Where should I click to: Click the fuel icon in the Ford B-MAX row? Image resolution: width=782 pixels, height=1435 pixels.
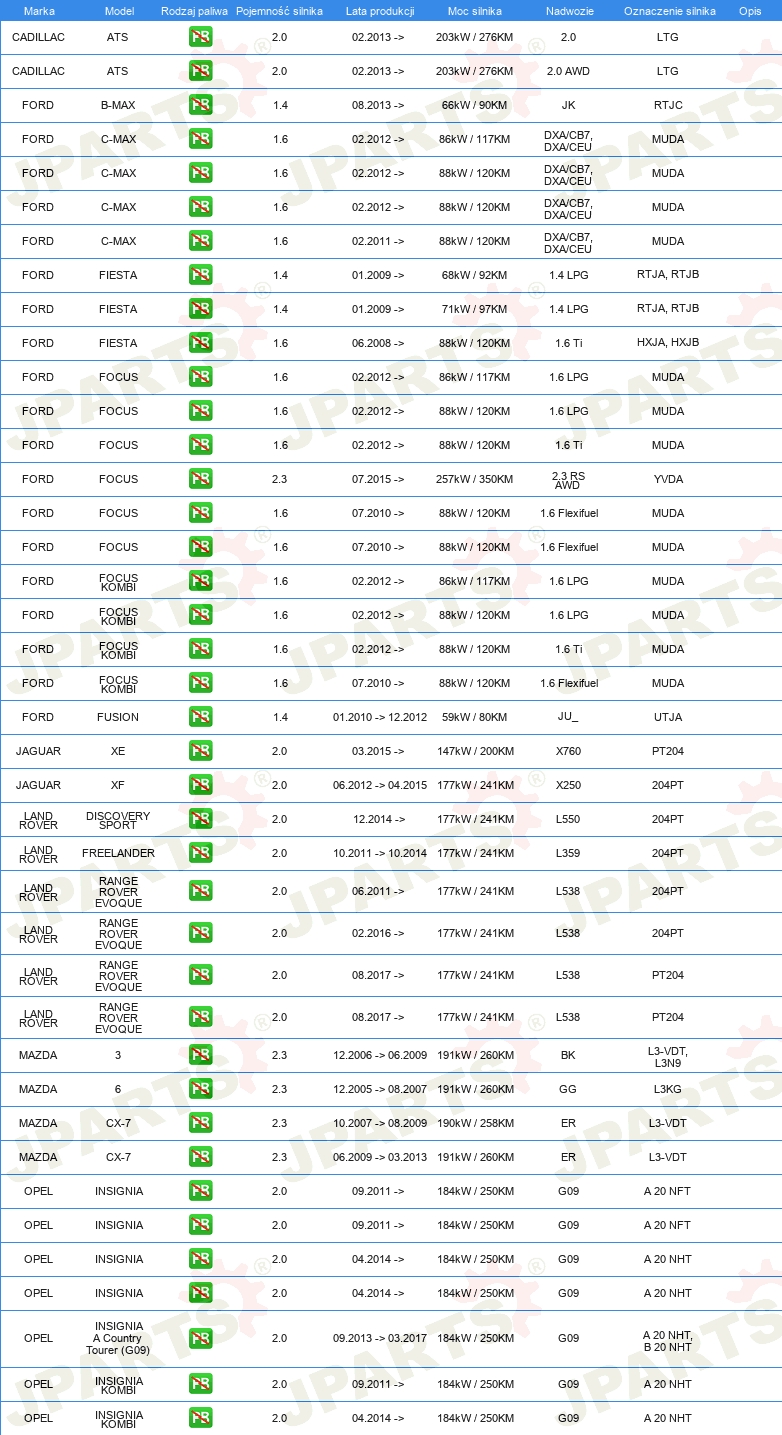click(x=200, y=105)
